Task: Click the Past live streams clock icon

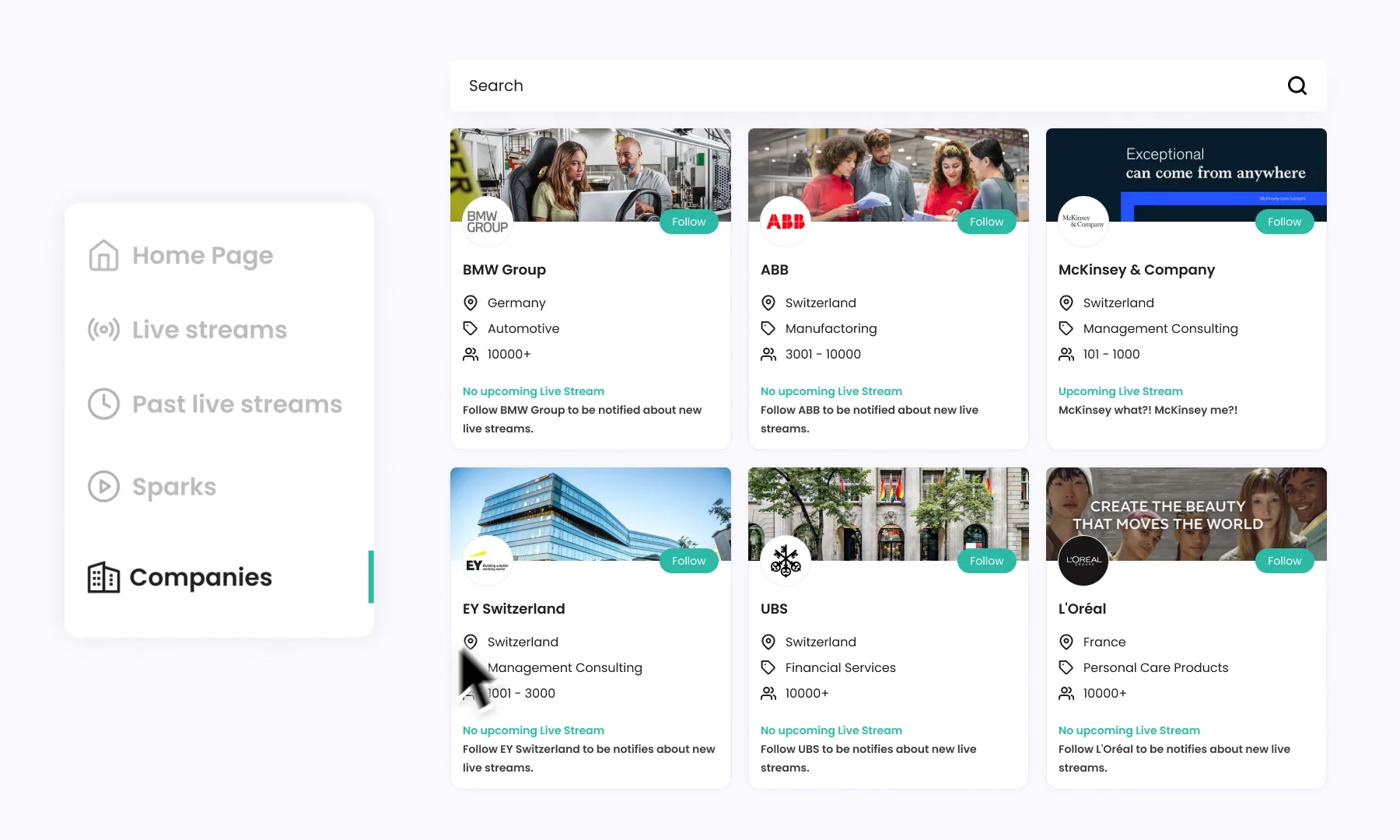Action: point(103,404)
